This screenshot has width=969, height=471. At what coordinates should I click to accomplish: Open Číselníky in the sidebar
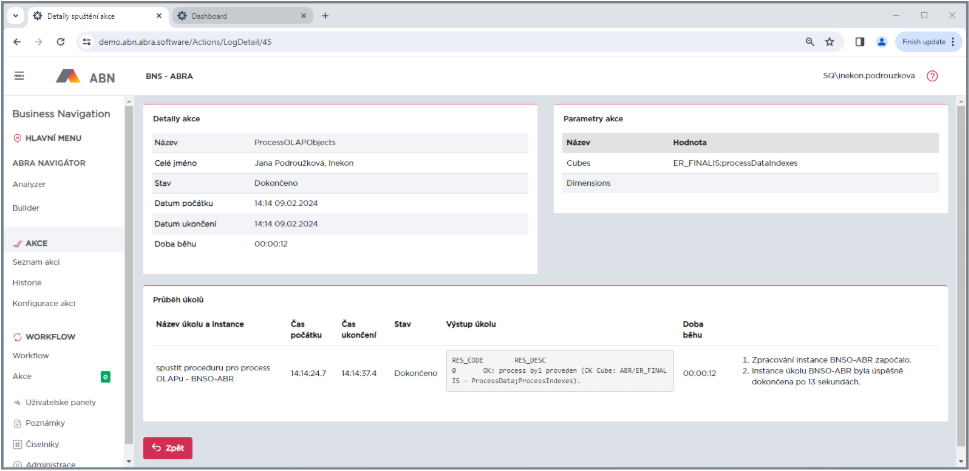click(x=43, y=444)
